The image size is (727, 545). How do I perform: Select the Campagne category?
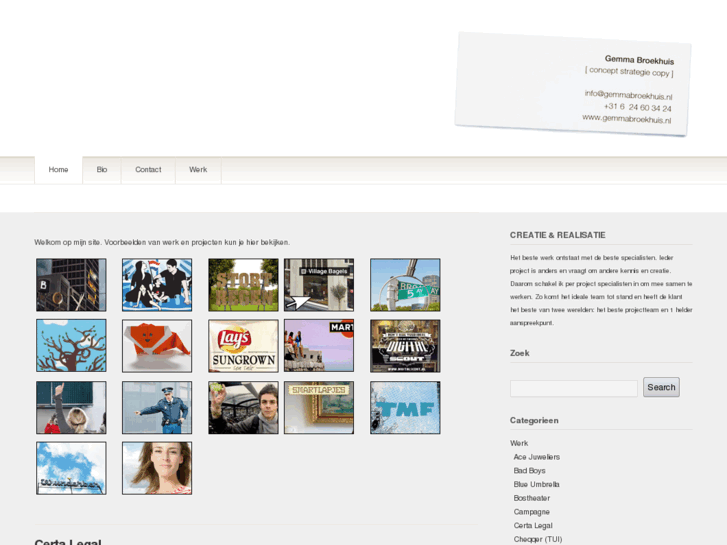(532, 512)
